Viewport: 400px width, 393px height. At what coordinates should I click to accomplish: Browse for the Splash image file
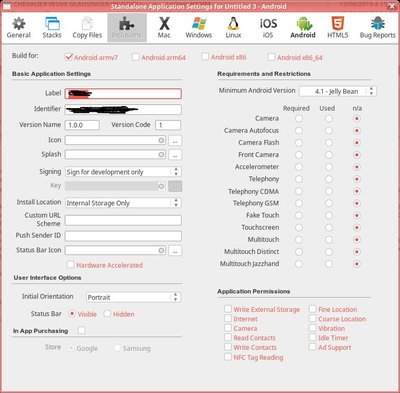tap(175, 155)
